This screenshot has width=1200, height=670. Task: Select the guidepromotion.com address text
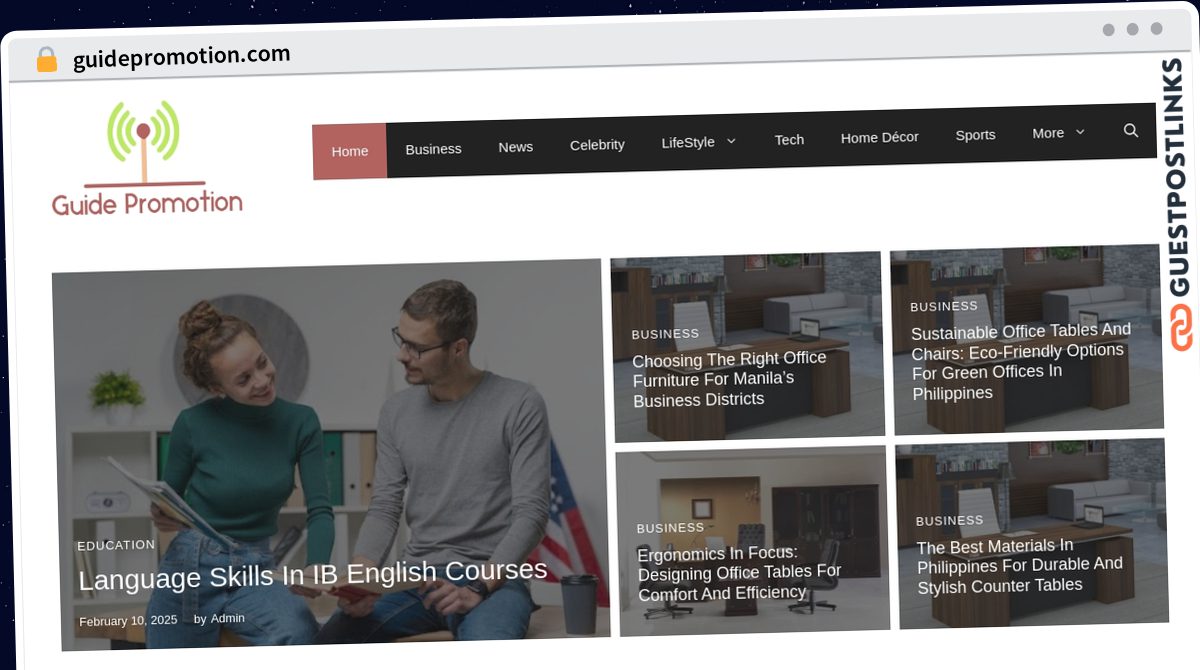point(181,56)
